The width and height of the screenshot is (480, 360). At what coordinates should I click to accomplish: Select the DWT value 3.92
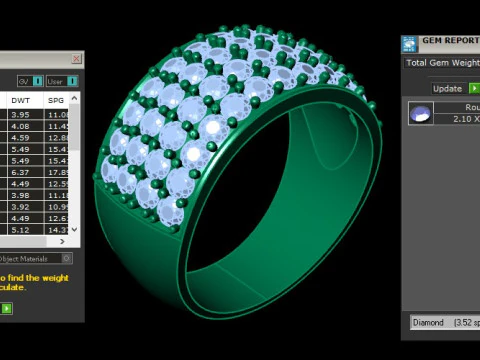point(20,207)
